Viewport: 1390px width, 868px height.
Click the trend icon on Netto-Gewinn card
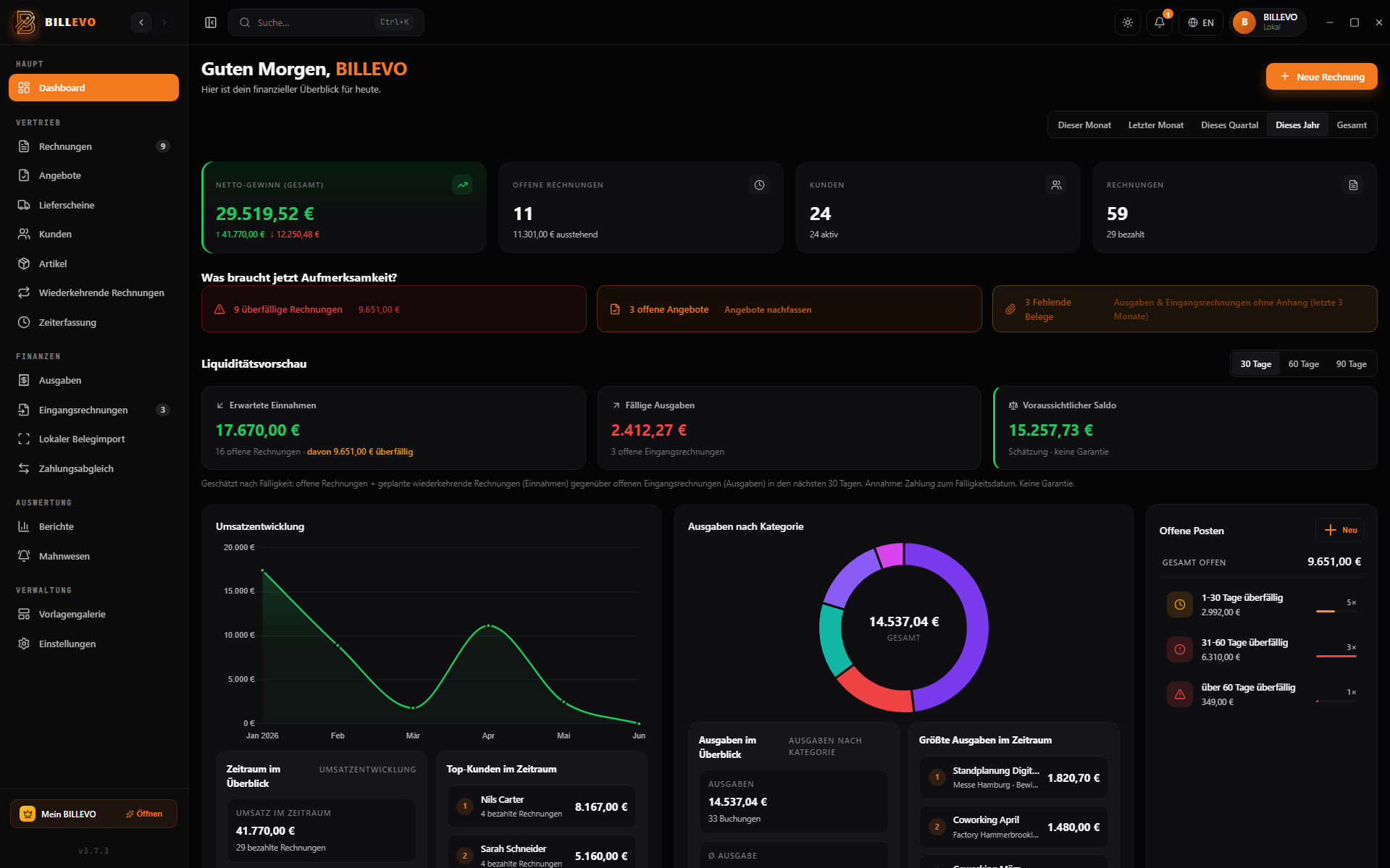click(x=462, y=185)
